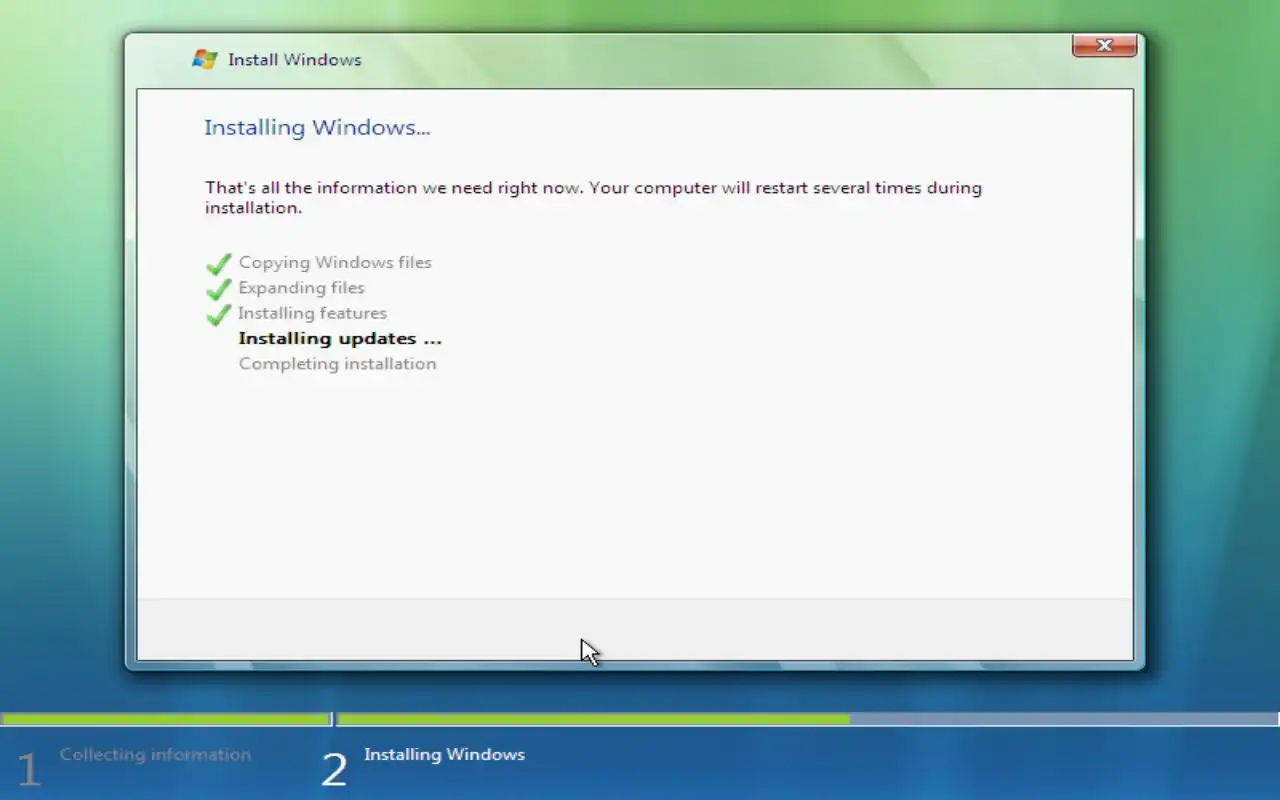This screenshot has width=1280, height=800.
Task: Click the "Expanding files" step text
Action: tap(301, 287)
